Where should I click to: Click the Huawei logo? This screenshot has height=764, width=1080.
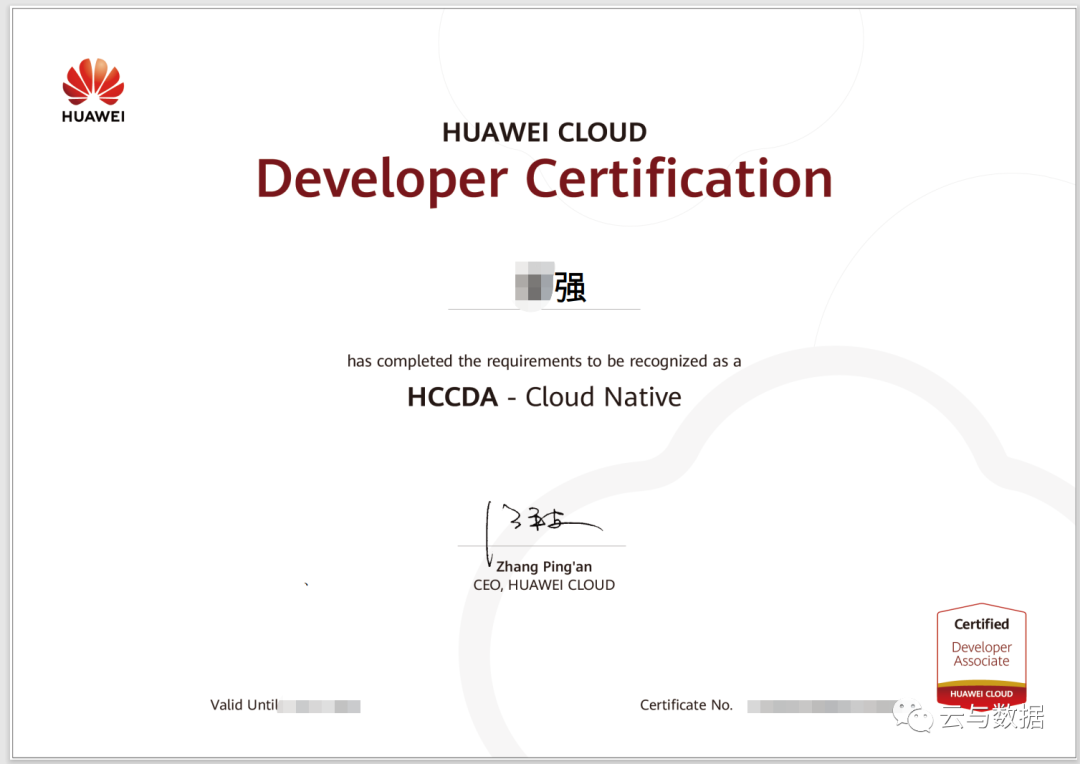[x=93, y=90]
